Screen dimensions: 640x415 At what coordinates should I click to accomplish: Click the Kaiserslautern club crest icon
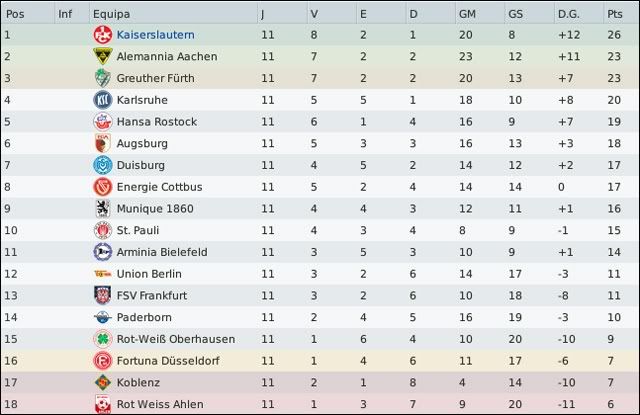[x=100, y=35]
